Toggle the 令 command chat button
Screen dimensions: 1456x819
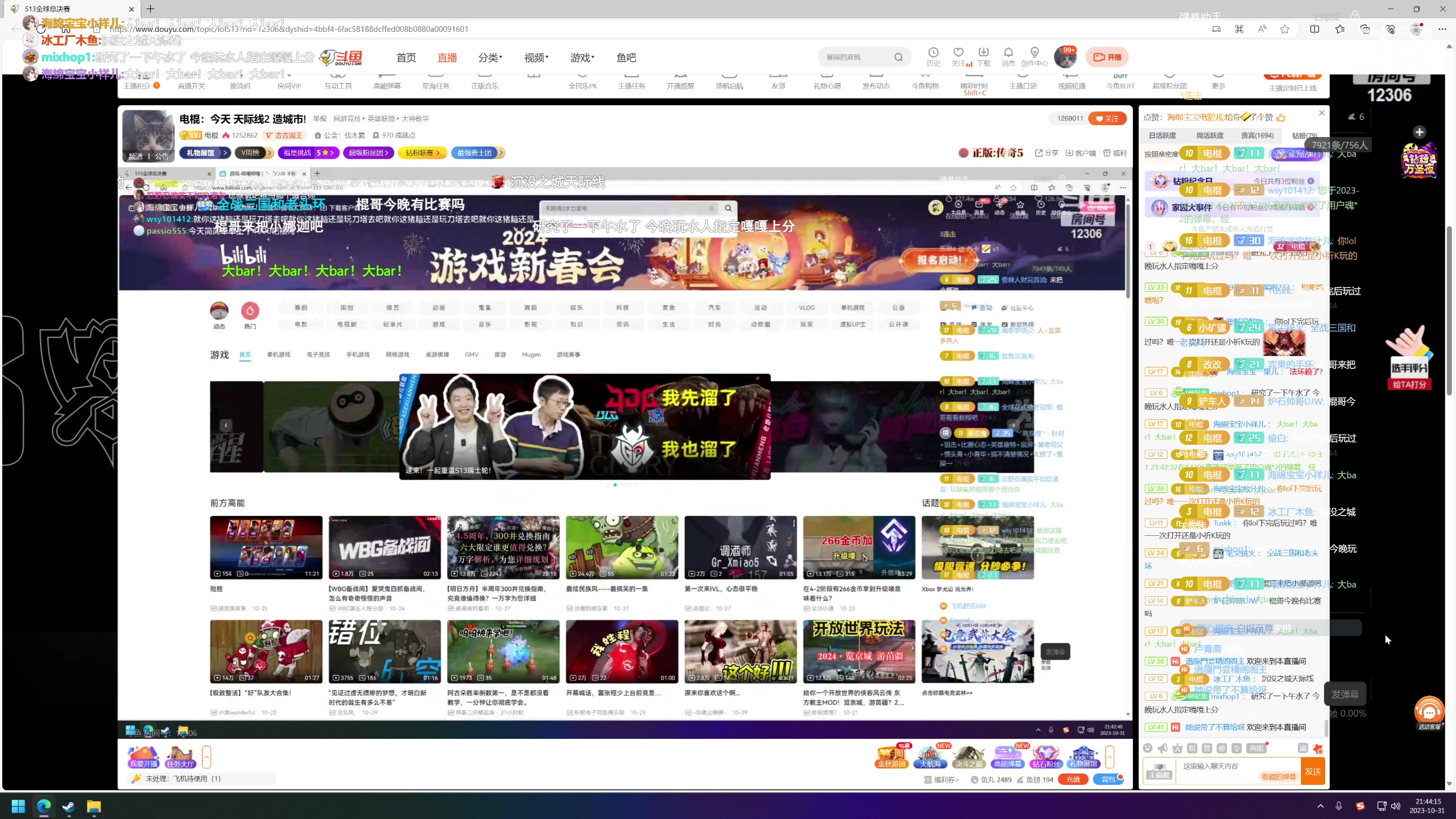[1236, 748]
